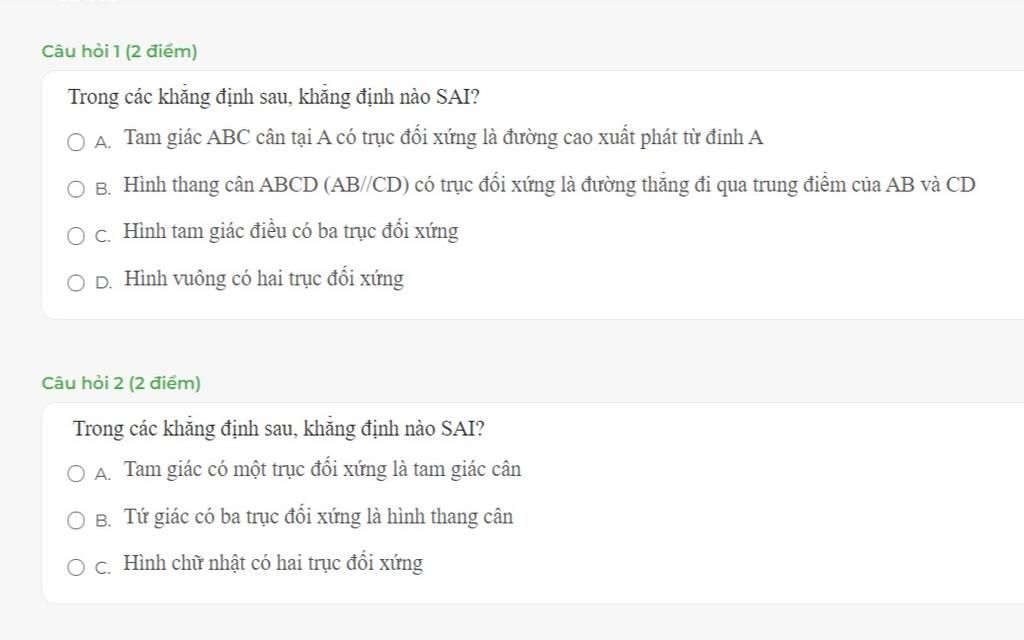This screenshot has width=1024, height=640.
Task: Click answer text 'Hình vuông có hai trục đối xứng'
Action: [264, 279]
